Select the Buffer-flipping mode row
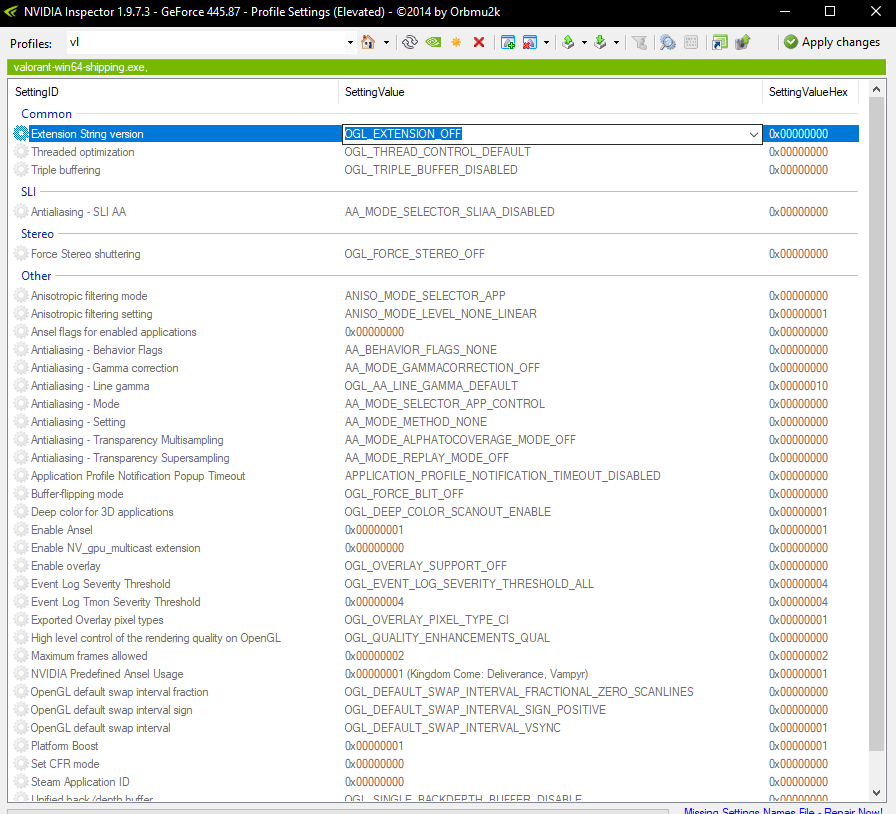896x814 pixels. [435, 494]
